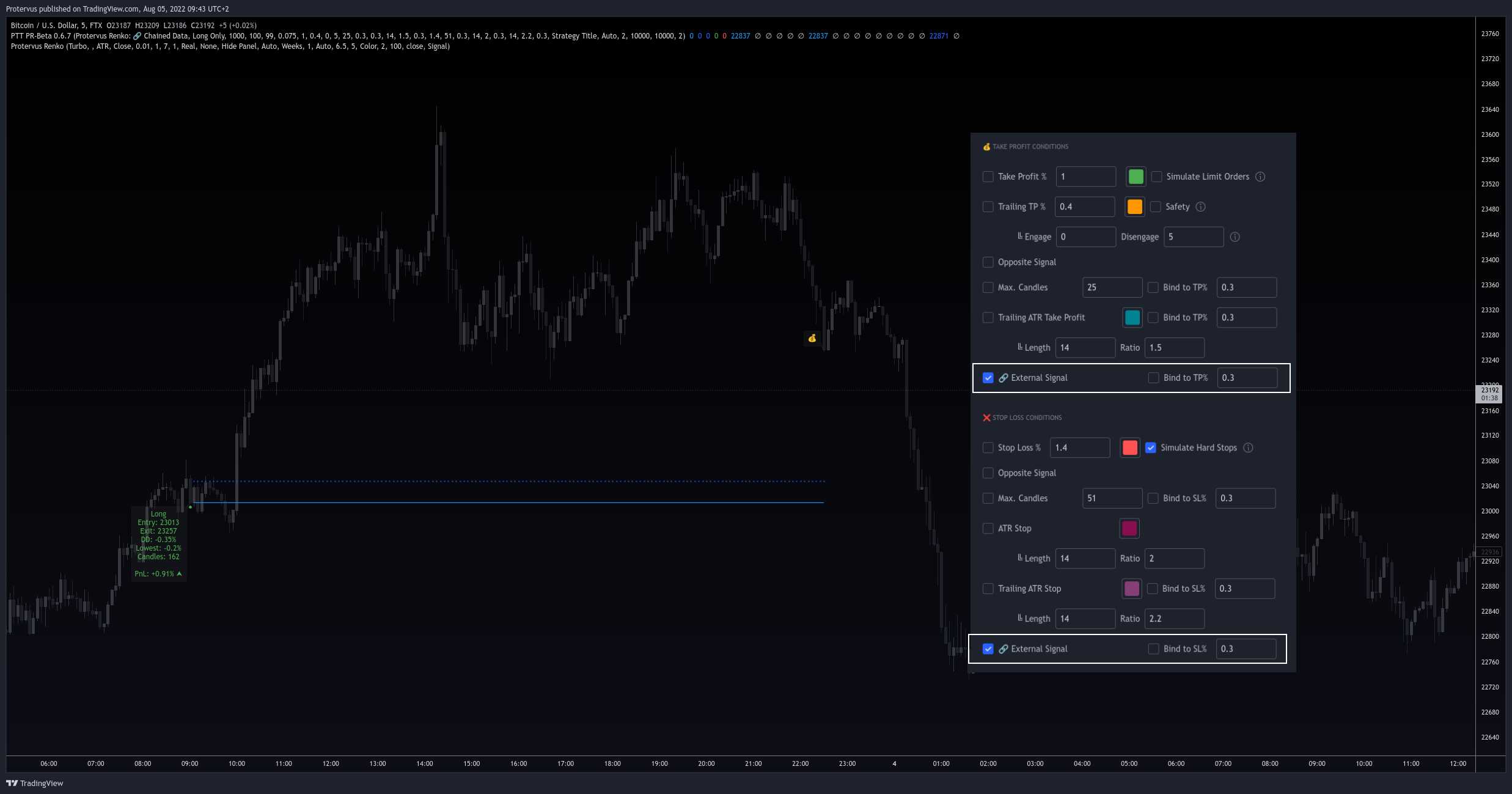Click the Take Profit % value field
Screen dimensions: 1512x794
[x=1086, y=177]
